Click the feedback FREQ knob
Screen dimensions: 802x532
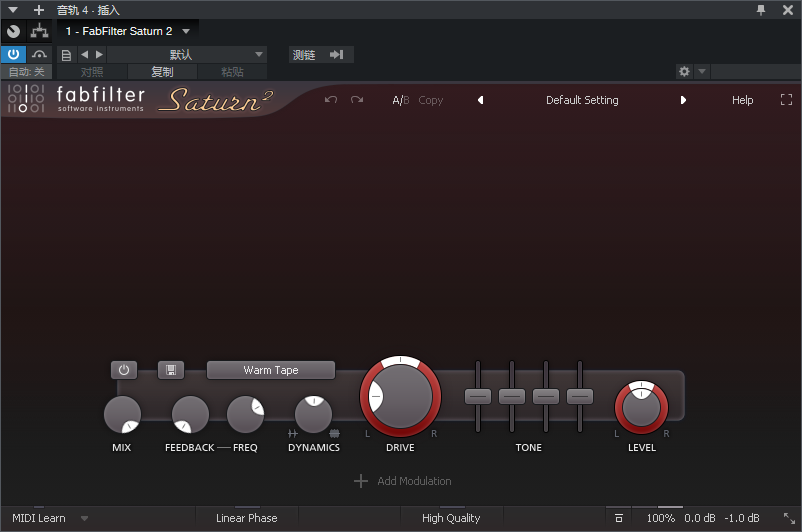(245, 415)
